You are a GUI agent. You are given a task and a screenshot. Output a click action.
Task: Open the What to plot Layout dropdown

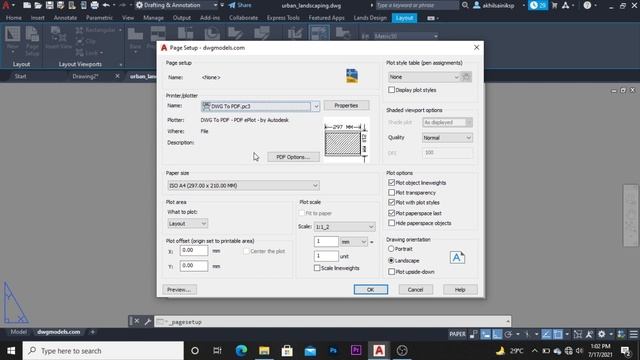(x=187, y=223)
